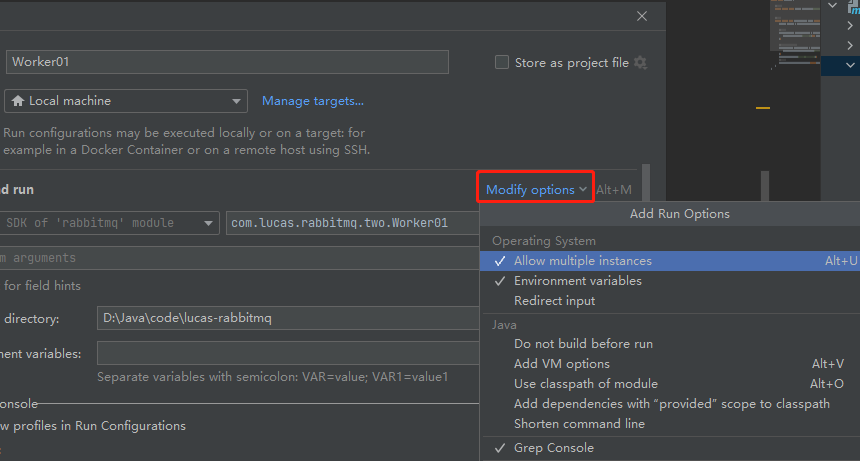The width and height of the screenshot is (860, 461).
Task: Open the Local machine target dropdown
Action: tap(236, 101)
